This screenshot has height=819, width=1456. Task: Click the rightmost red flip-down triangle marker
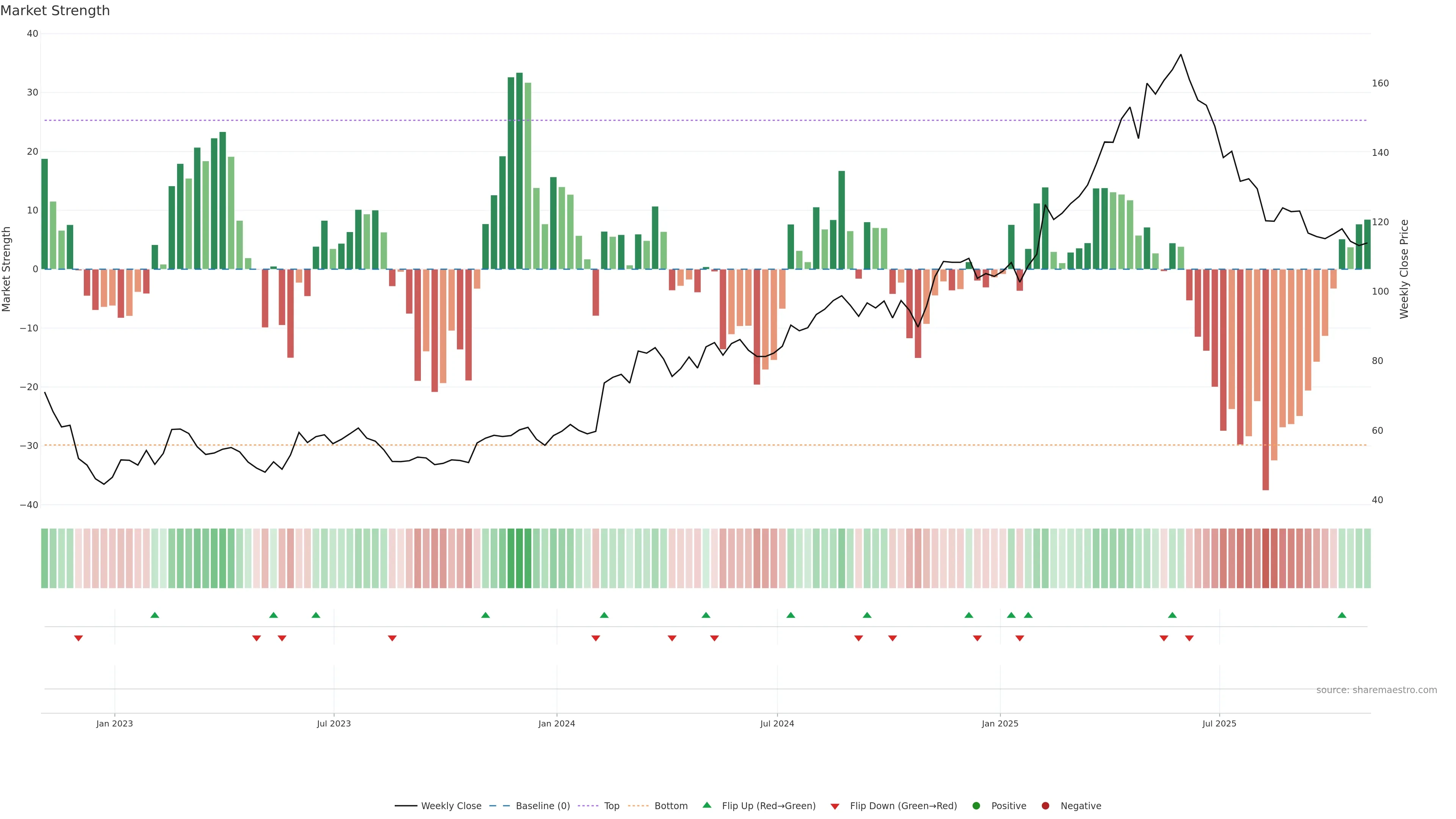[1189, 638]
